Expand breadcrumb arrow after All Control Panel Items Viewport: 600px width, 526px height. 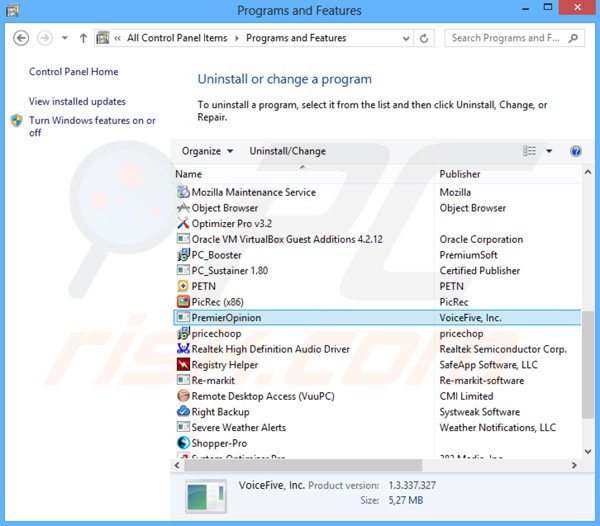[236, 38]
